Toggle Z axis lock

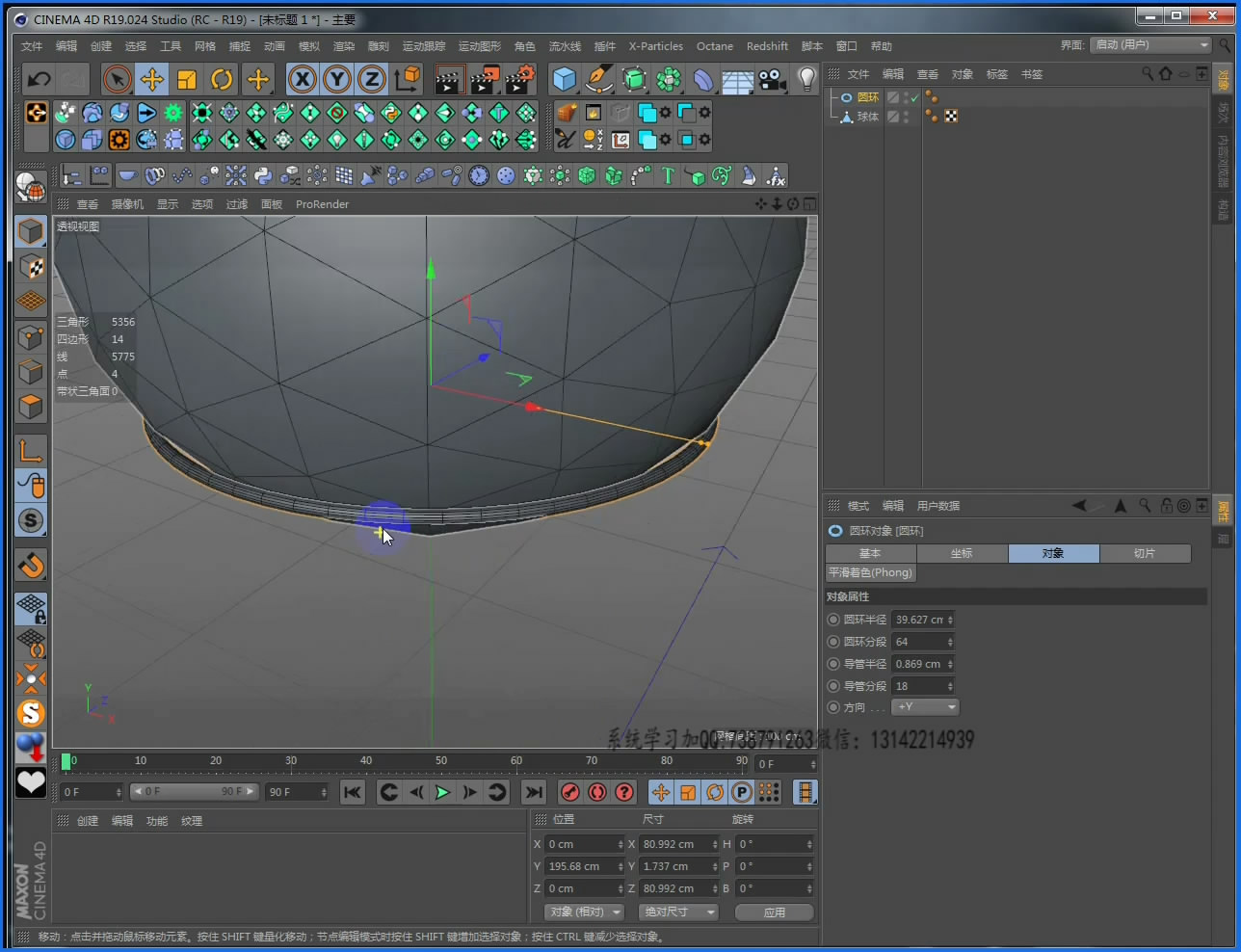click(372, 79)
